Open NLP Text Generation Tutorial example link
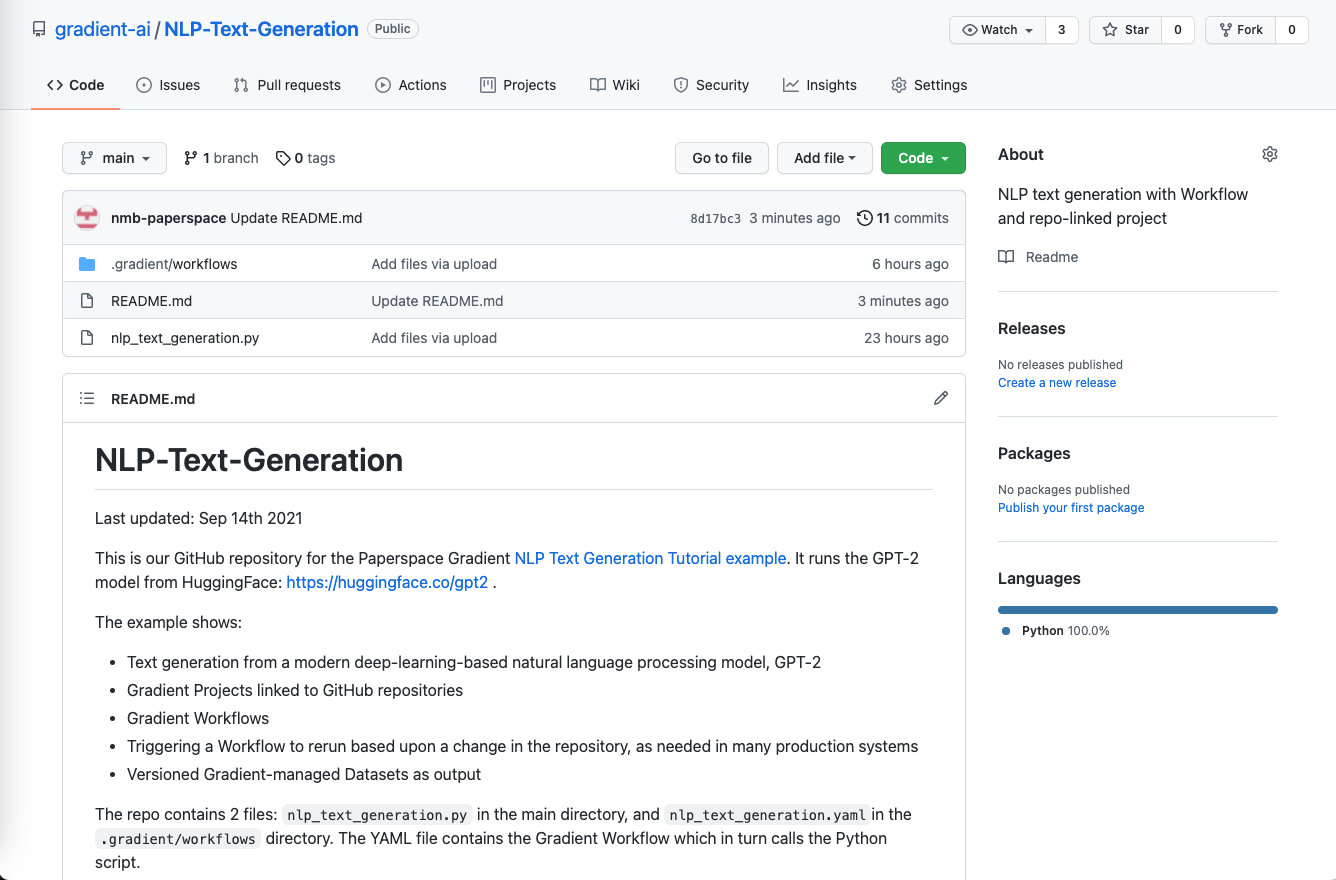The height and width of the screenshot is (880, 1336). click(x=650, y=558)
